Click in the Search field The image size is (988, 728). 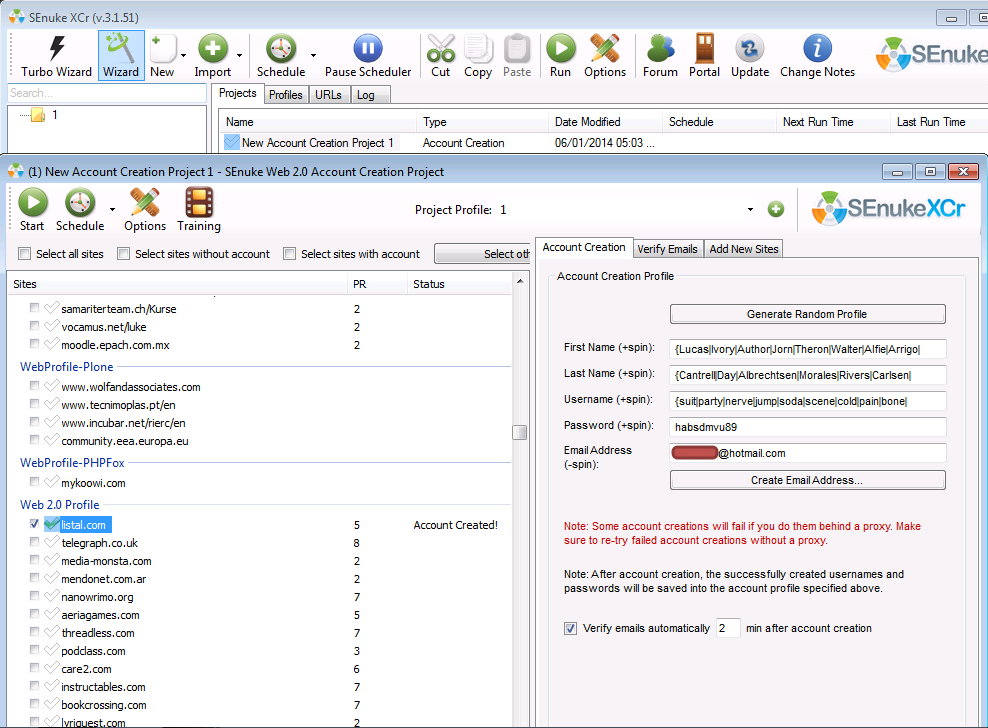point(108,93)
